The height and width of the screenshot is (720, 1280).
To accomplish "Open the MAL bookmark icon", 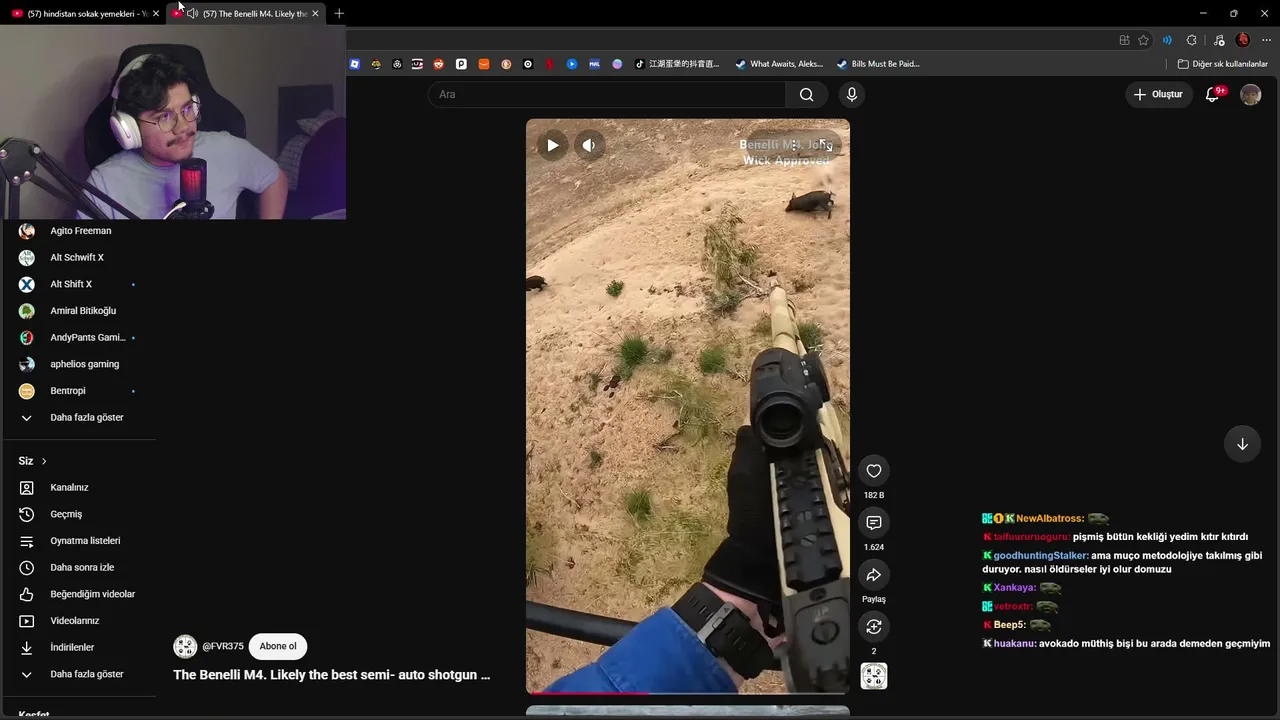I will tap(594, 64).
